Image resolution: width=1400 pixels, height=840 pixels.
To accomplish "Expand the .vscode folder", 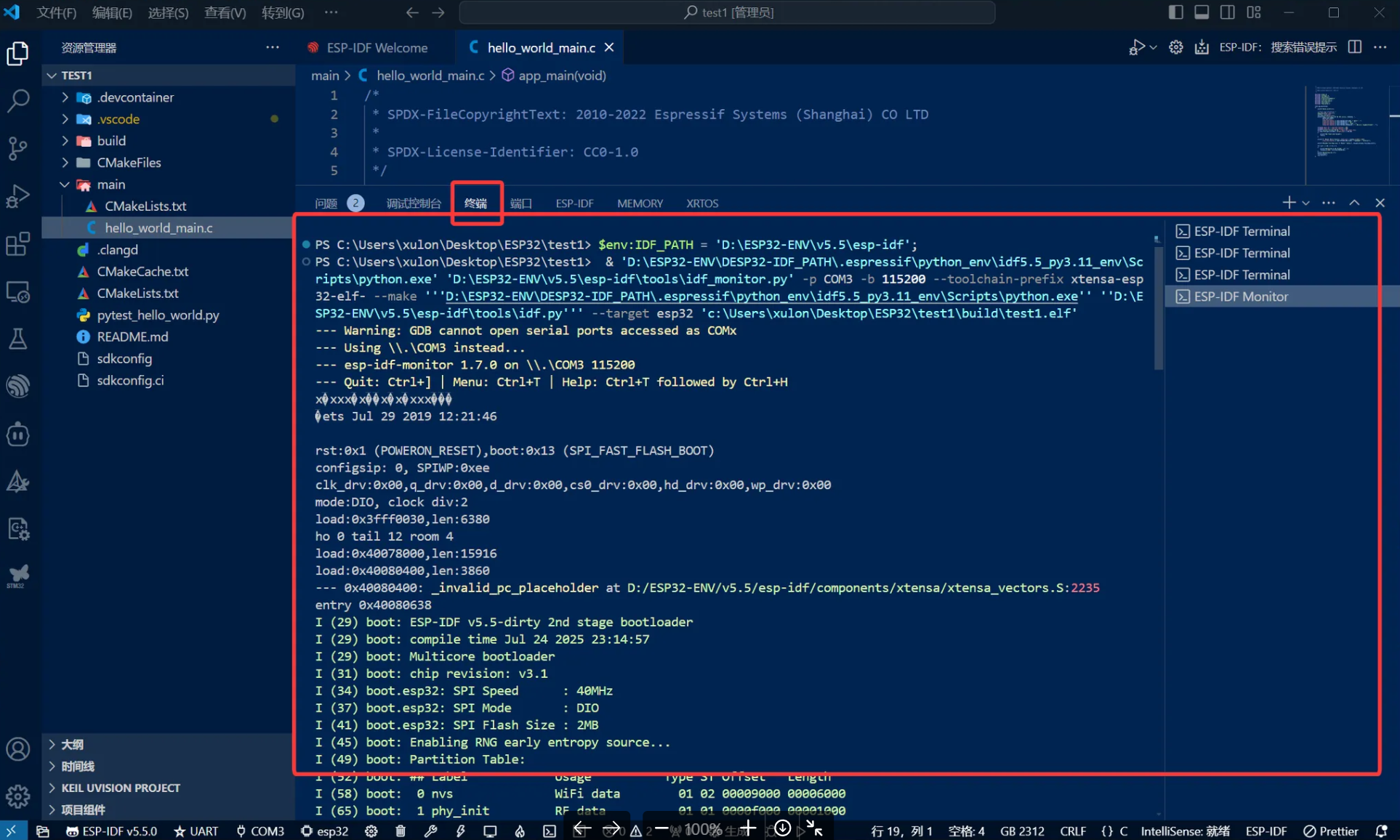I will [65, 118].
